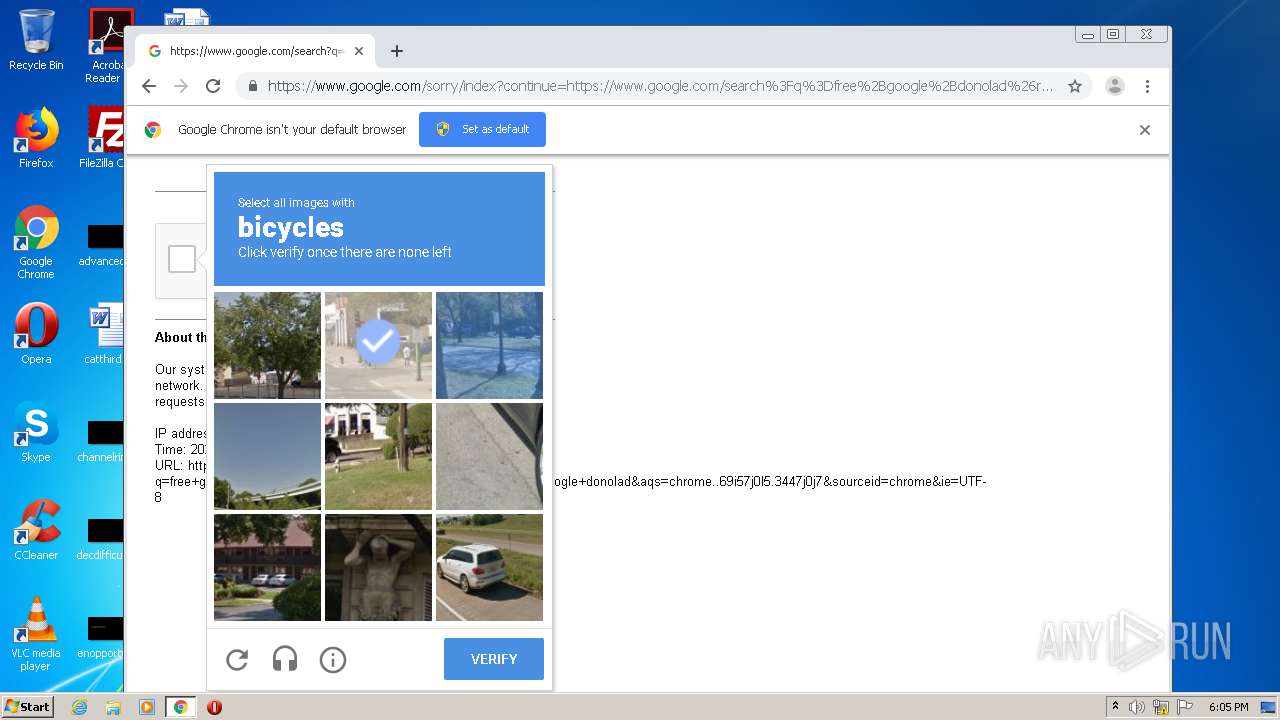Viewport: 1280px width, 720px height.
Task: Open the Windows Start menu
Action: pyautogui.click(x=27, y=707)
